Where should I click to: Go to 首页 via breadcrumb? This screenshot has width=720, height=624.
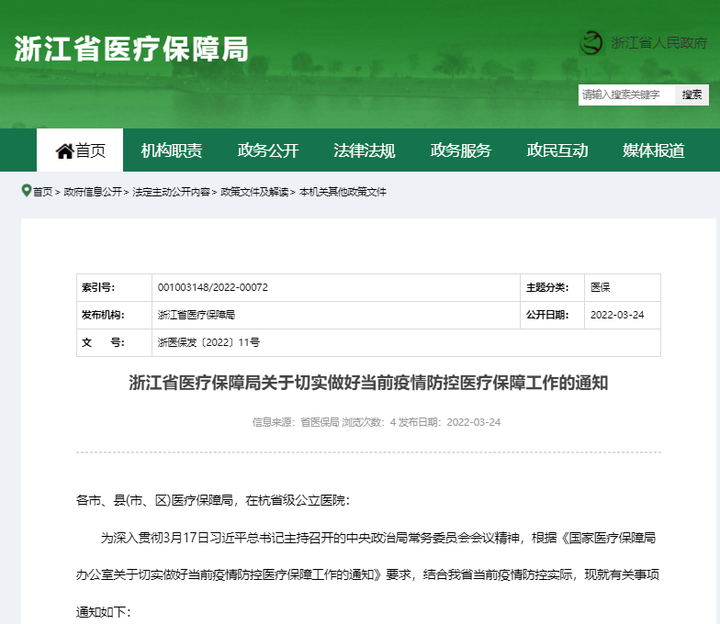coord(43,192)
